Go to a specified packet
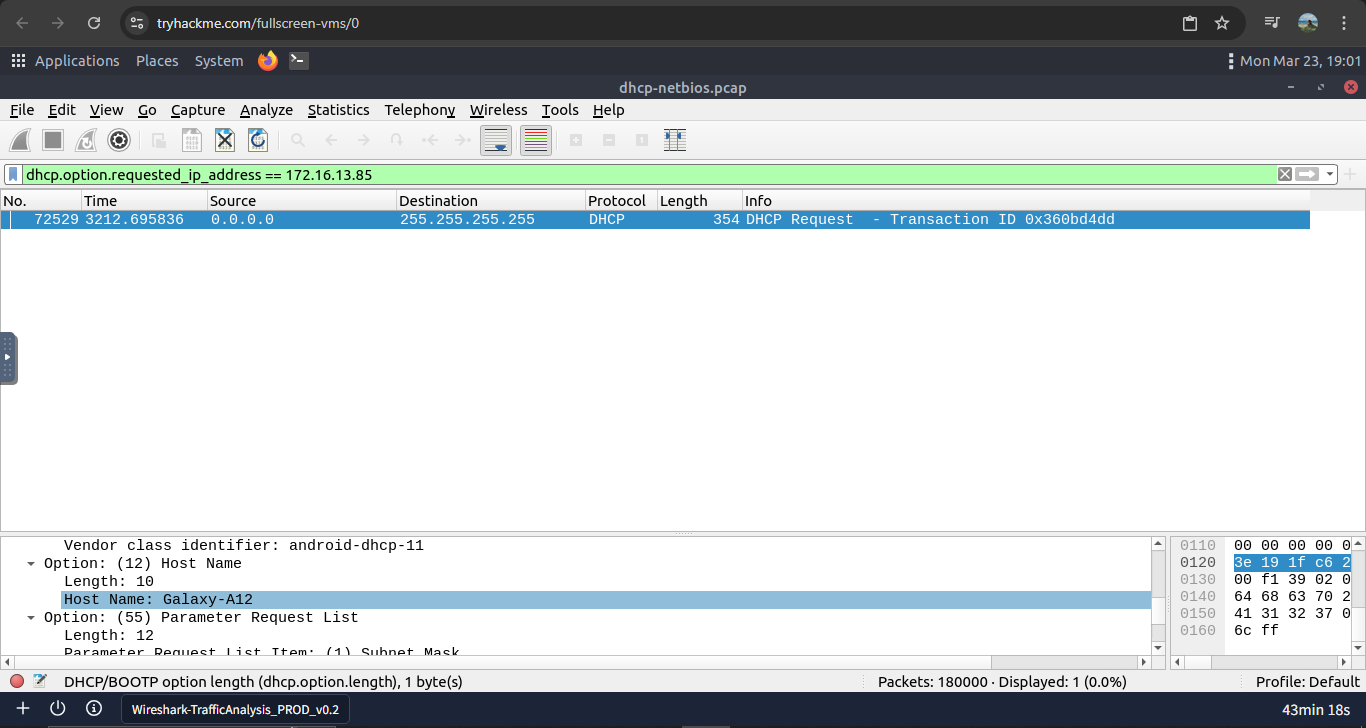This screenshot has height=728, width=1366. click(397, 141)
